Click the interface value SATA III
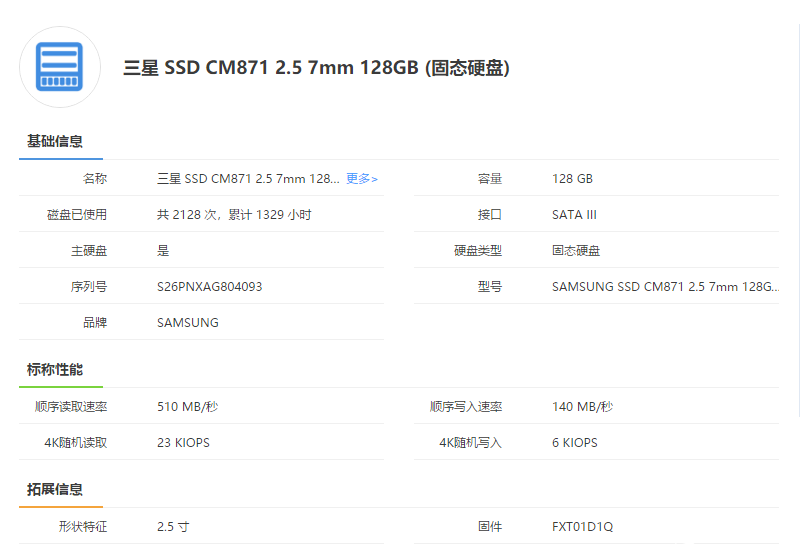This screenshot has width=800, height=545. pos(574,215)
